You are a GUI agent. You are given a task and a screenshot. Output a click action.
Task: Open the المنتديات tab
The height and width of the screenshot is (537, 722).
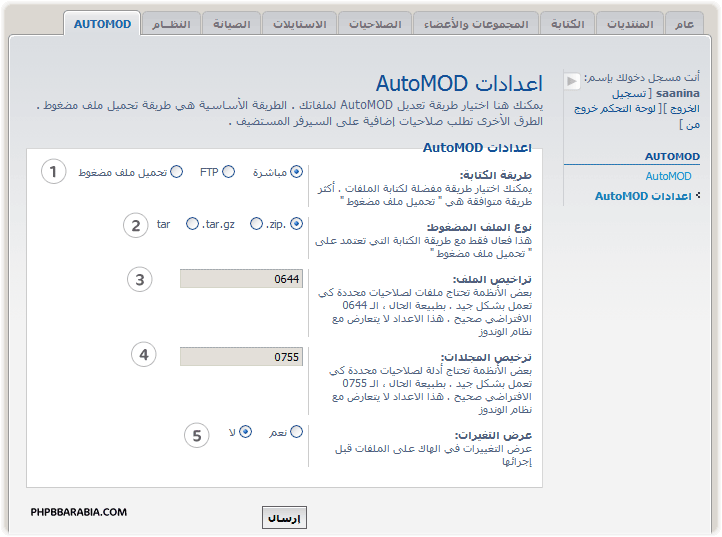(630, 24)
